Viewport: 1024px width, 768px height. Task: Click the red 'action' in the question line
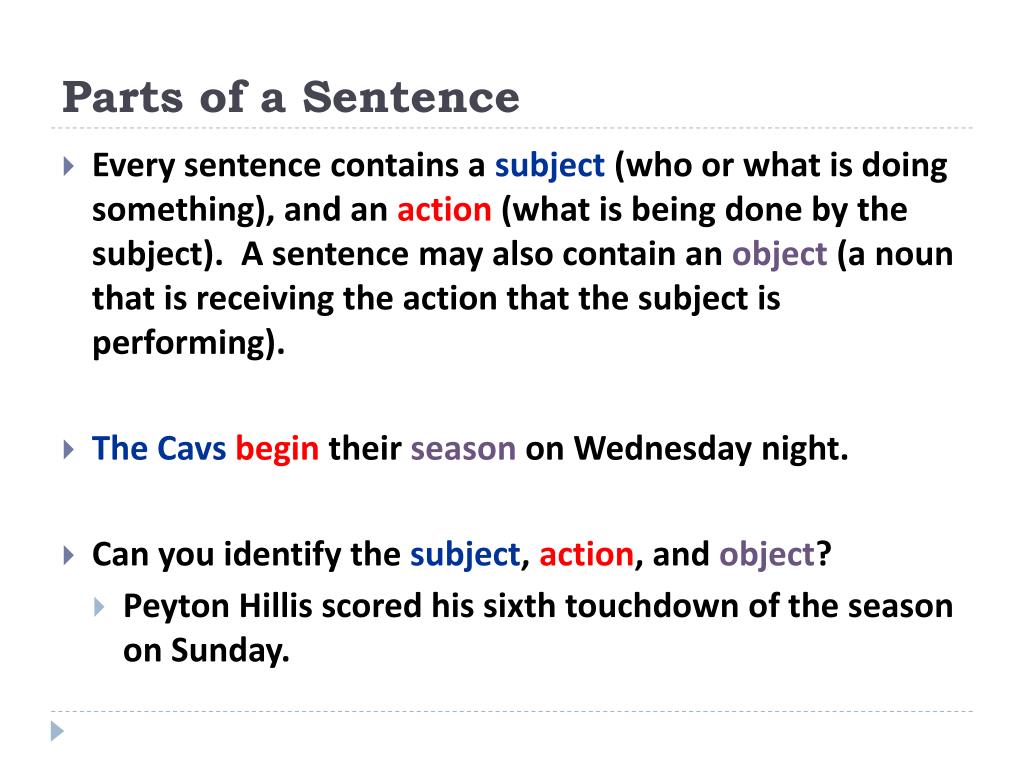coord(586,555)
